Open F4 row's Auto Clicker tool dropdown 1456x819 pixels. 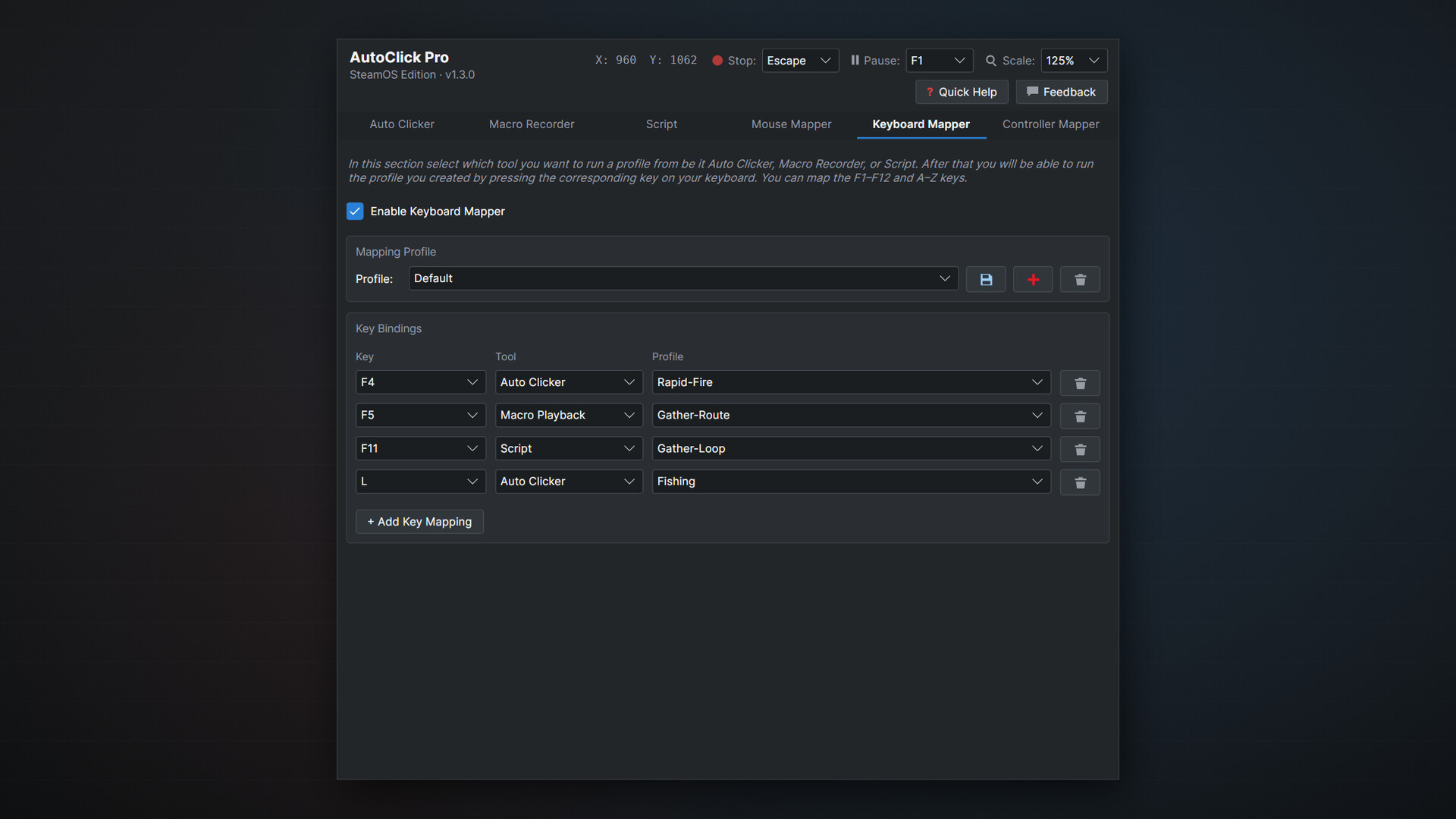569,382
